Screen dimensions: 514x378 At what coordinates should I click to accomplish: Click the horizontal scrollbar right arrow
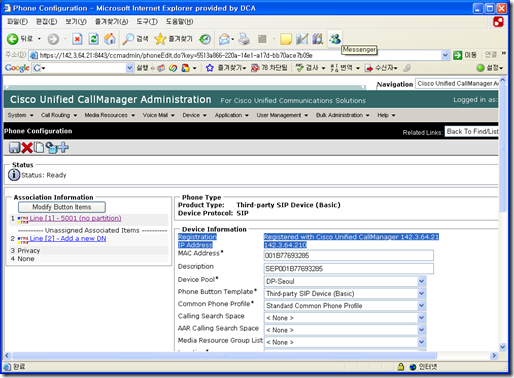coord(494,356)
